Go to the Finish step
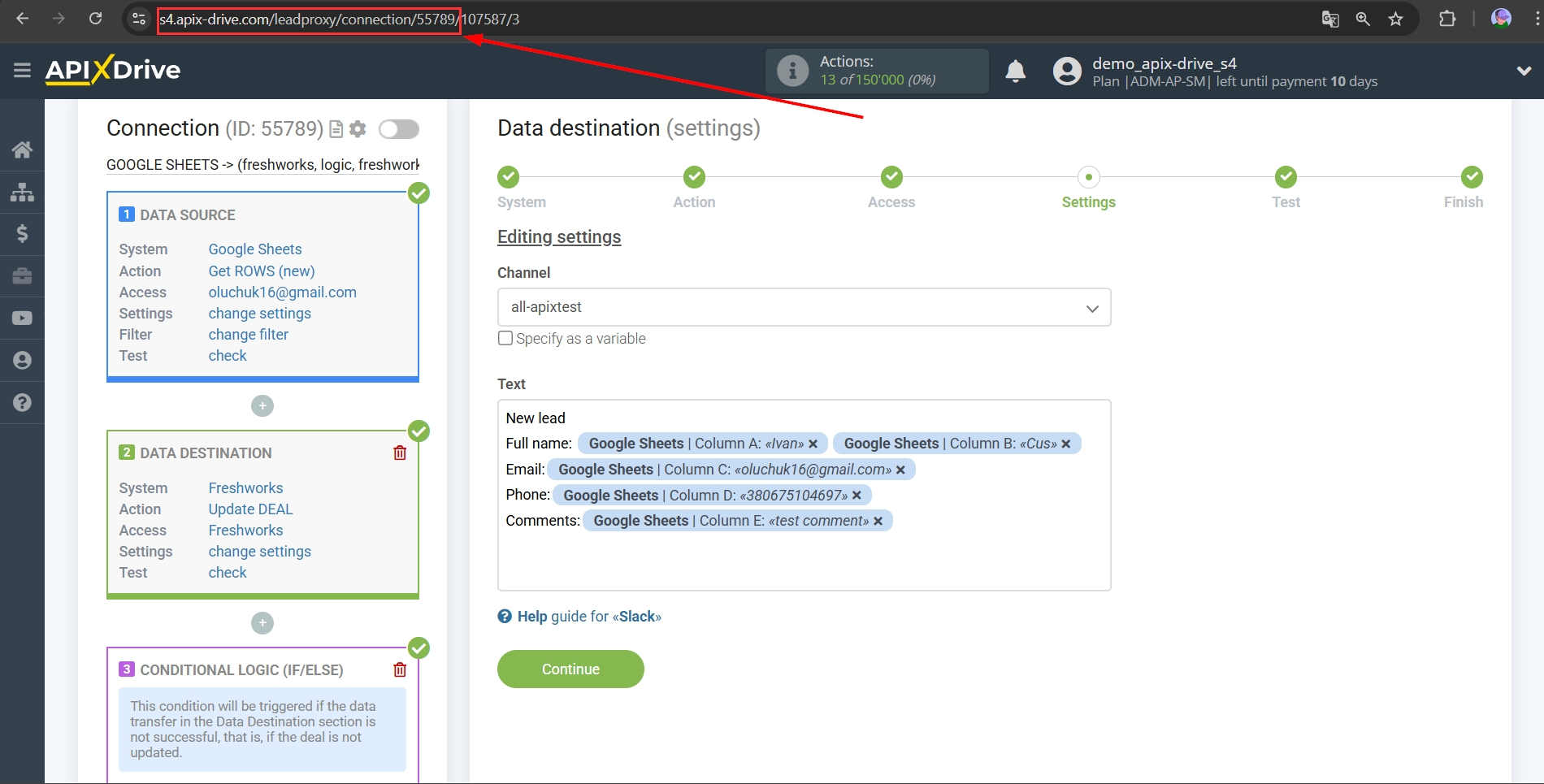Screen dimensions: 1544x784 [1472, 177]
